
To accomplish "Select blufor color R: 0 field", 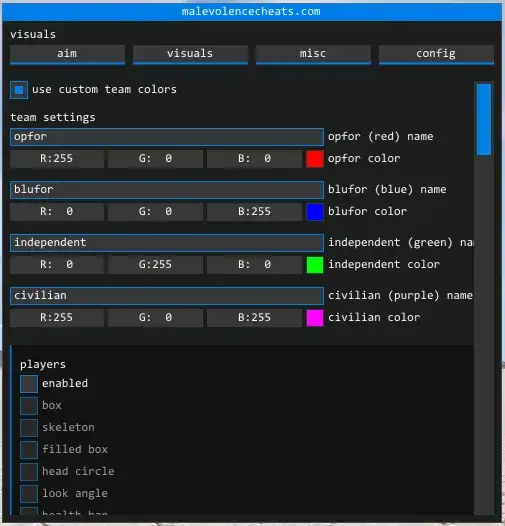I will click(57, 212).
